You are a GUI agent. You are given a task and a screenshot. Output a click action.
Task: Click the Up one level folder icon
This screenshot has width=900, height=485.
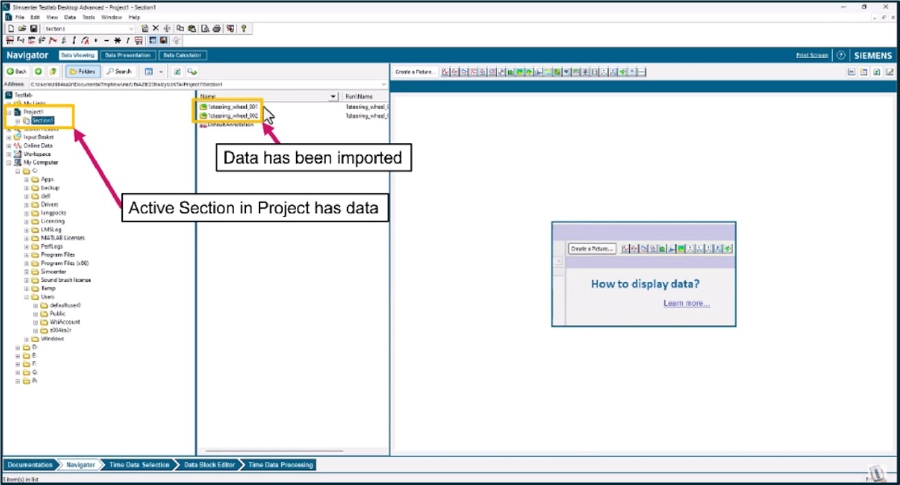tap(52, 72)
